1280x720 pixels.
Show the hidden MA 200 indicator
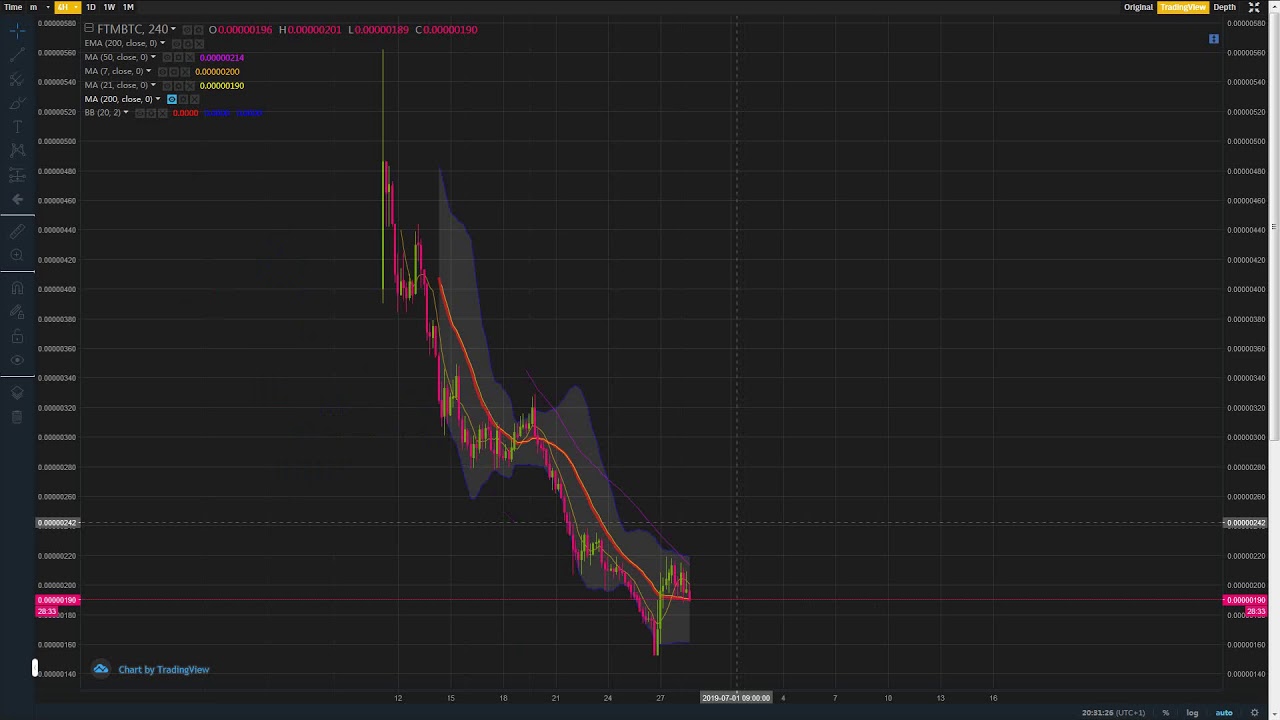click(172, 99)
